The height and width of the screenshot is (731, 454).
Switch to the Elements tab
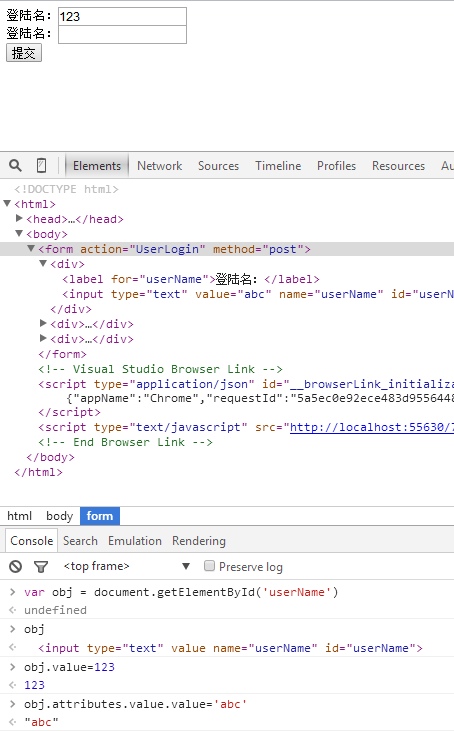(x=96, y=166)
